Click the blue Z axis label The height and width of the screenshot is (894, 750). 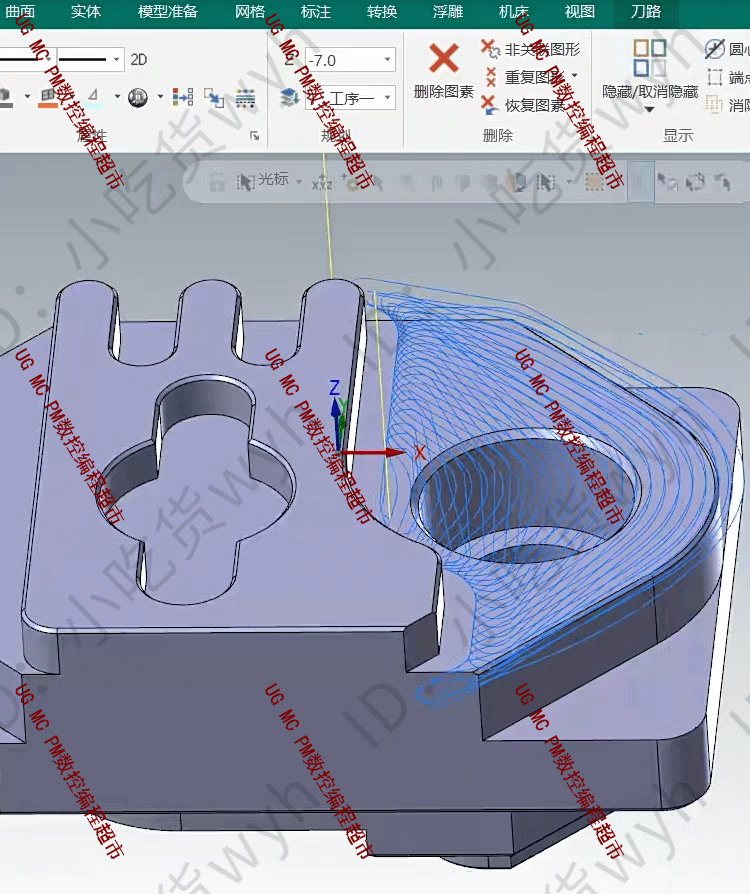pos(335,388)
